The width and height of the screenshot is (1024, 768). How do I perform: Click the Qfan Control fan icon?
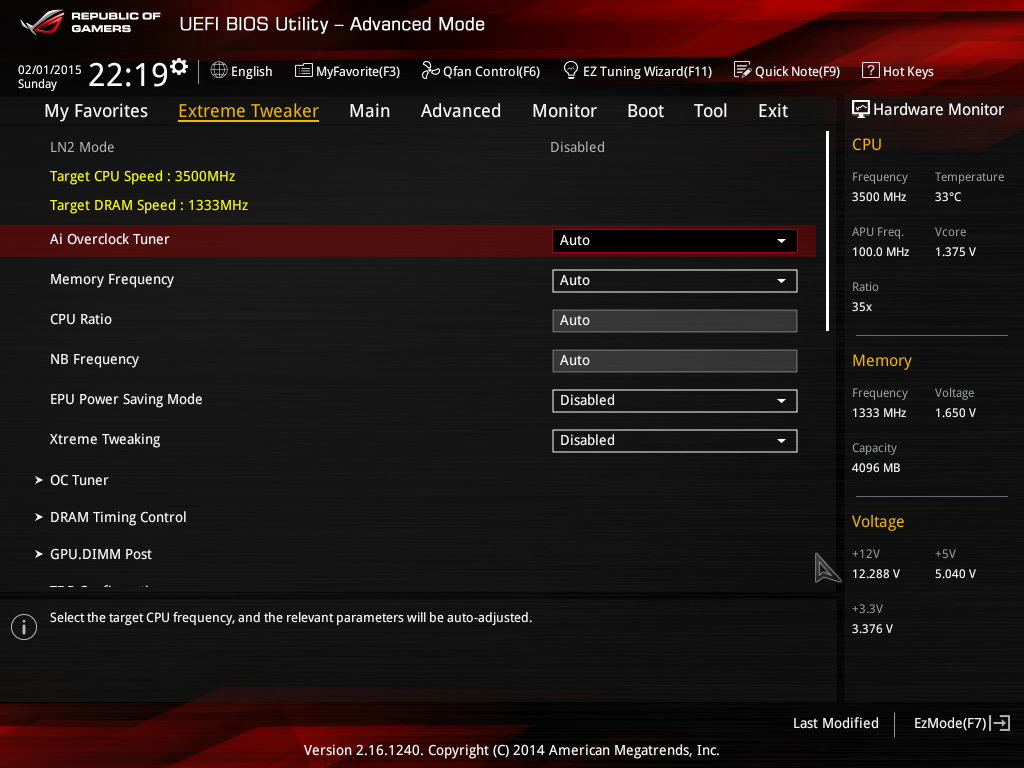coord(430,70)
